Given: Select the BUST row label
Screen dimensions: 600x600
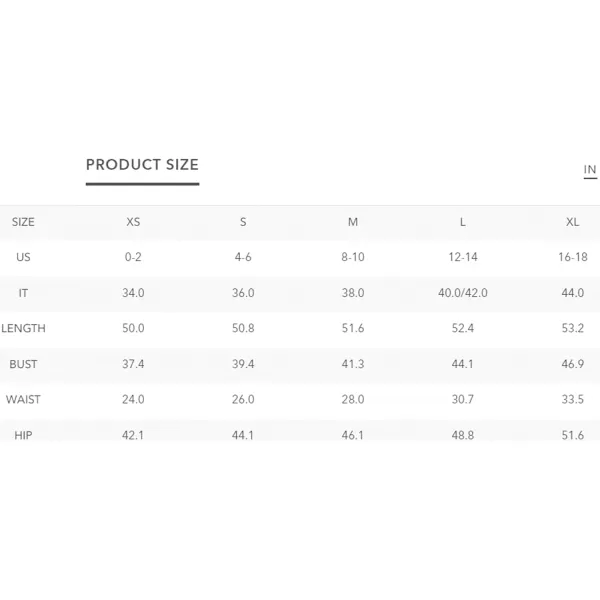Looking at the screenshot, I should [23, 364].
